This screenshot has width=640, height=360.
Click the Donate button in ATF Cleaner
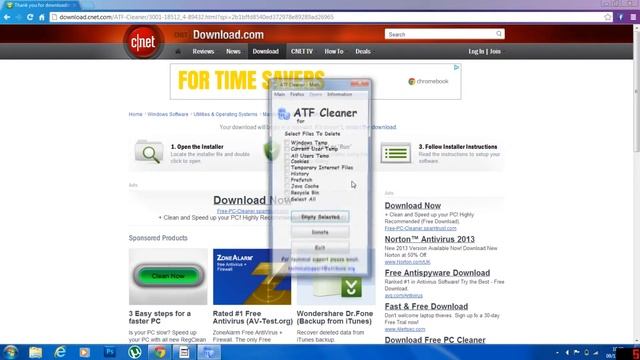pyautogui.click(x=320, y=232)
